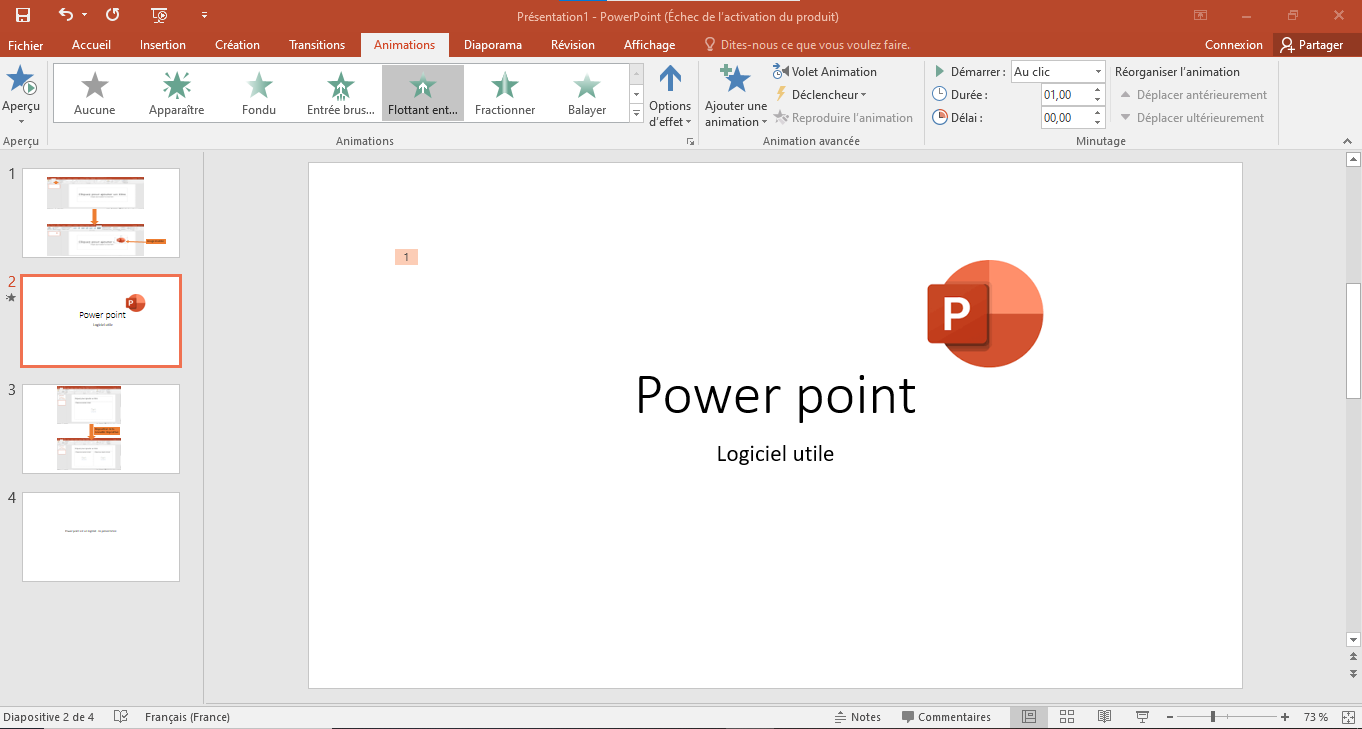Go to the Transitions tab

(x=317, y=45)
